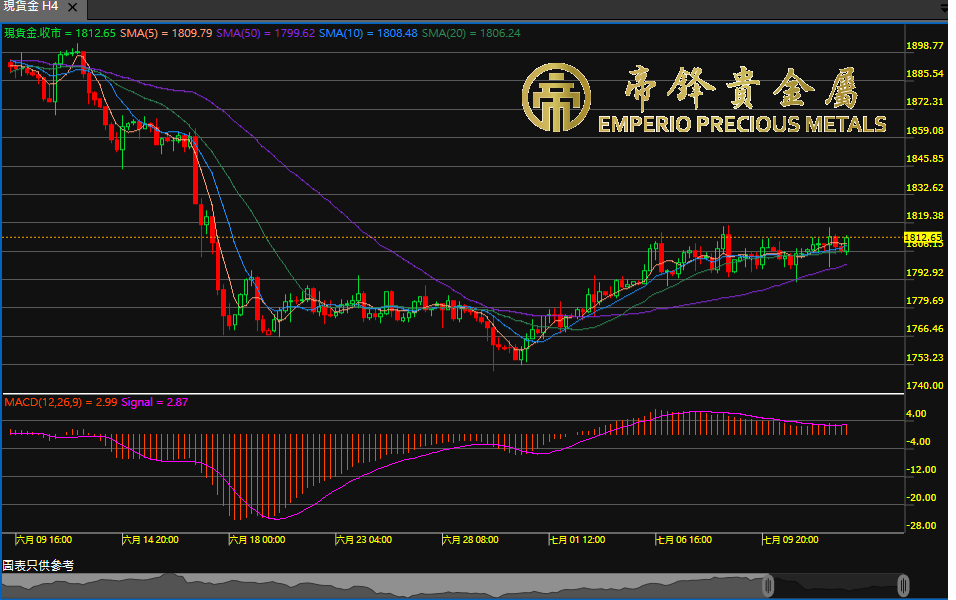
Task: Click left handle of time range navigator
Action: pos(768,585)
